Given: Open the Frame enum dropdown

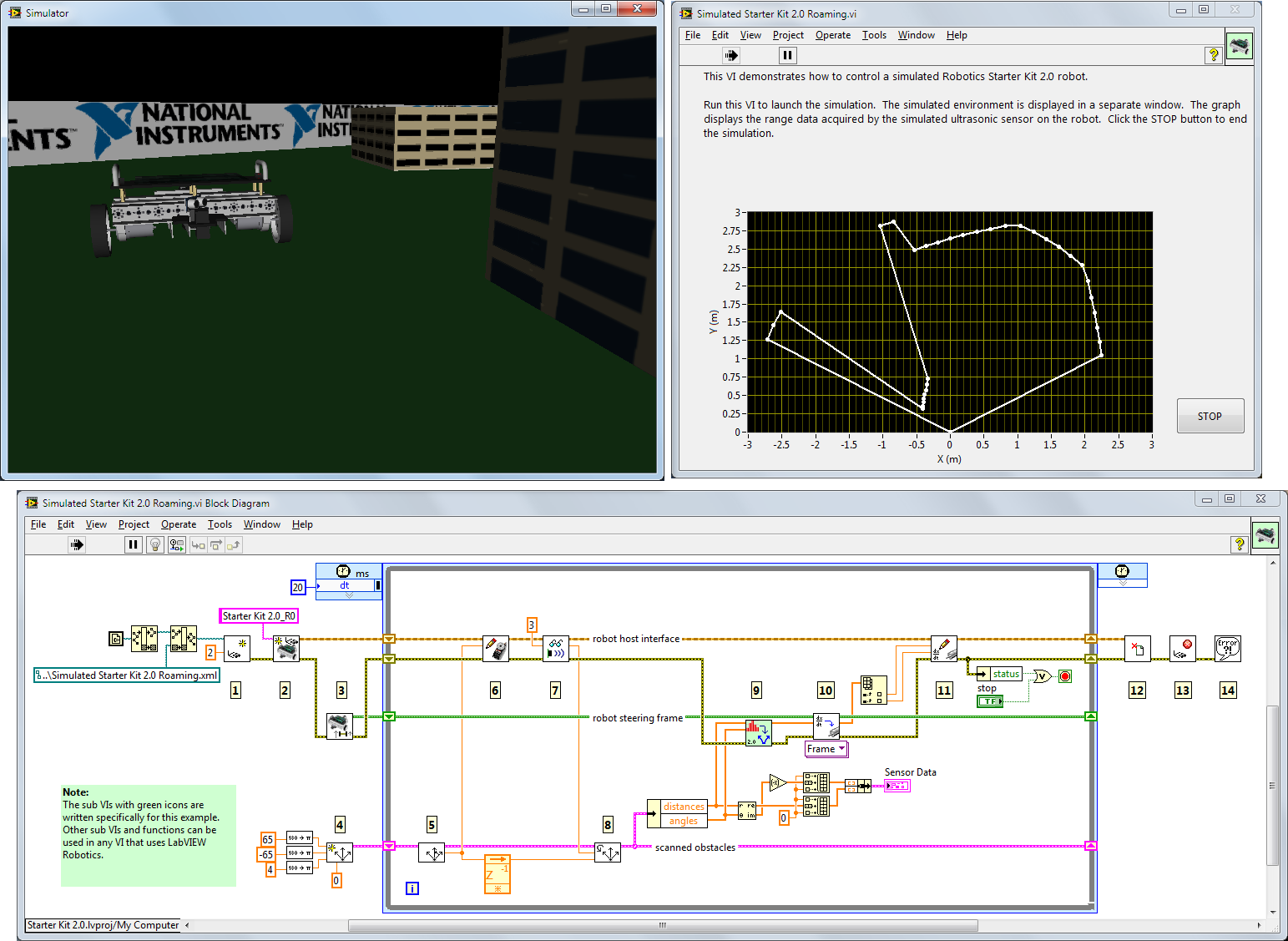Looking at the screenshot, I should point(841,749).
